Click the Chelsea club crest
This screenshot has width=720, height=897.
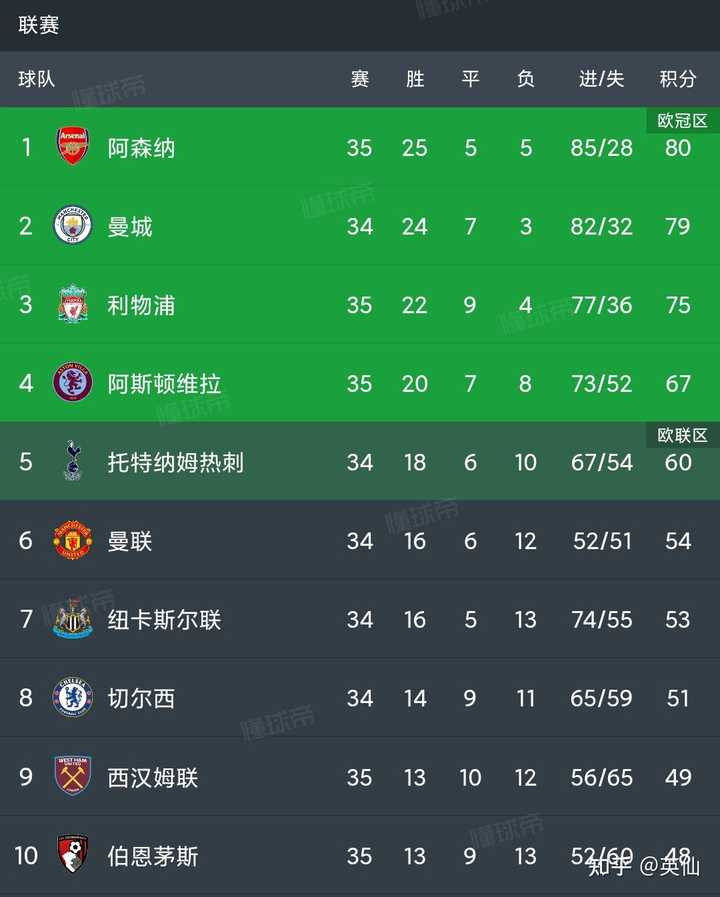(x=73, y=697)
